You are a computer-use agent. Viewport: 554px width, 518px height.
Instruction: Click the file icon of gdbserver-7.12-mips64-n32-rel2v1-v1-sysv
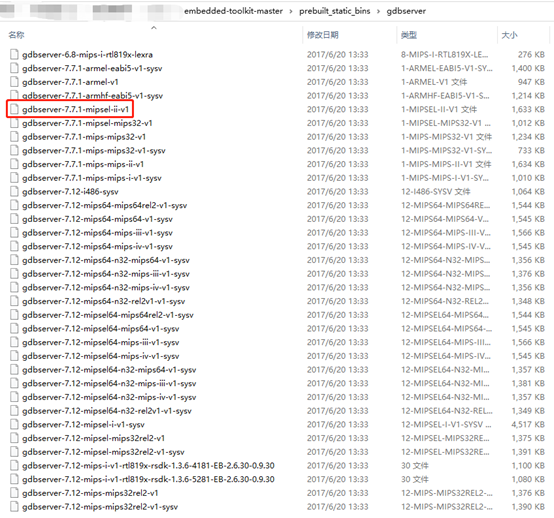click(14, 301)
